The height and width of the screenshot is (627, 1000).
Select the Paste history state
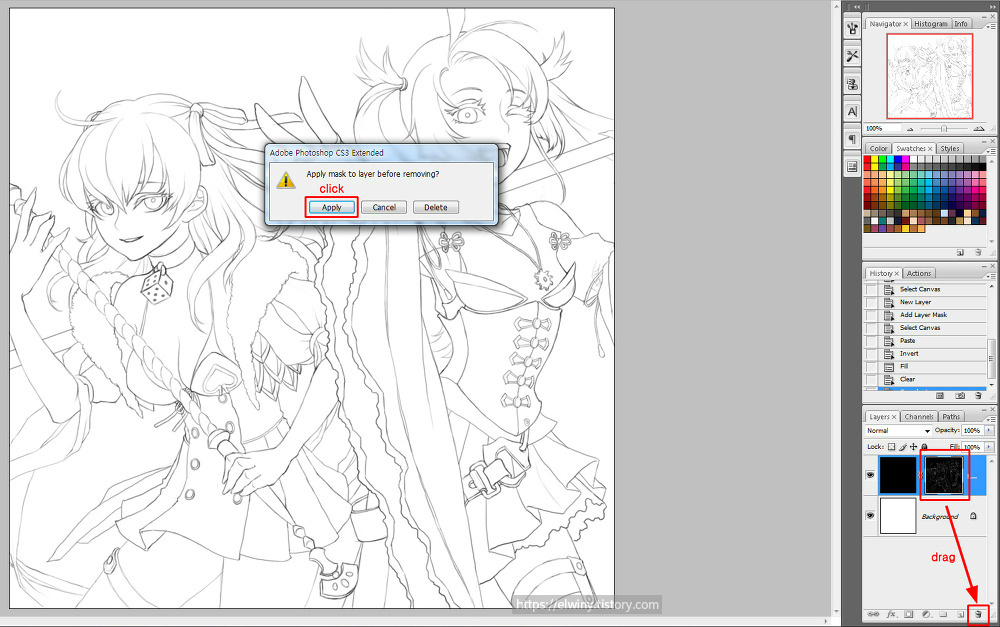tap(934, 341)
